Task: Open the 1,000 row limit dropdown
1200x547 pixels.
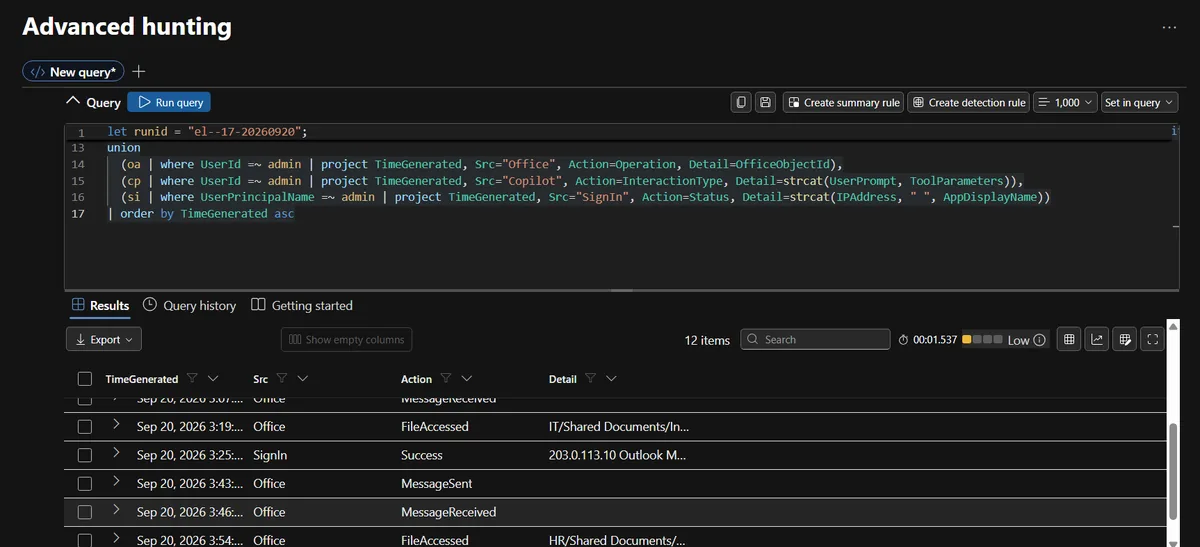Action: tap(1064, 102)
